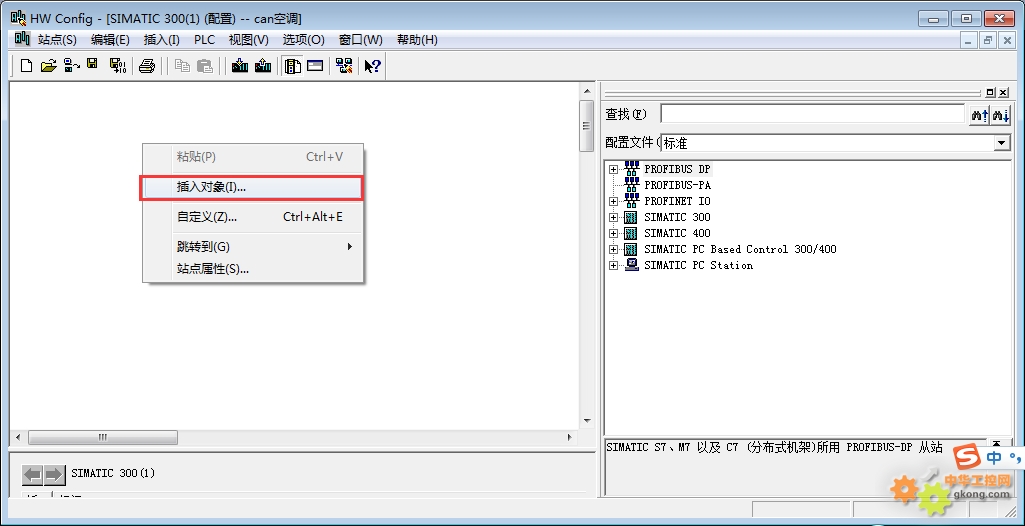Activate the context Help arrow icon
Viewport: 1025px width, 526px height.
coord(373,66)
